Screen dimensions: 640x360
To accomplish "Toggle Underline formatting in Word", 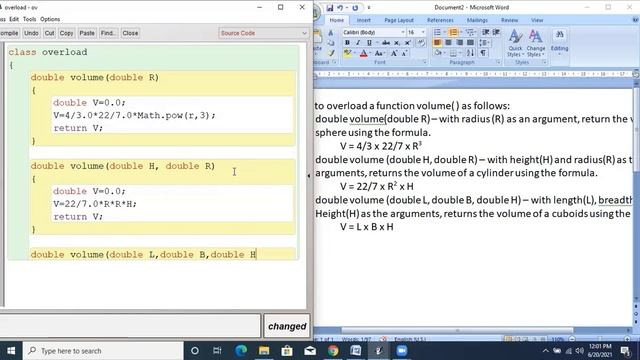I will 369,42.
